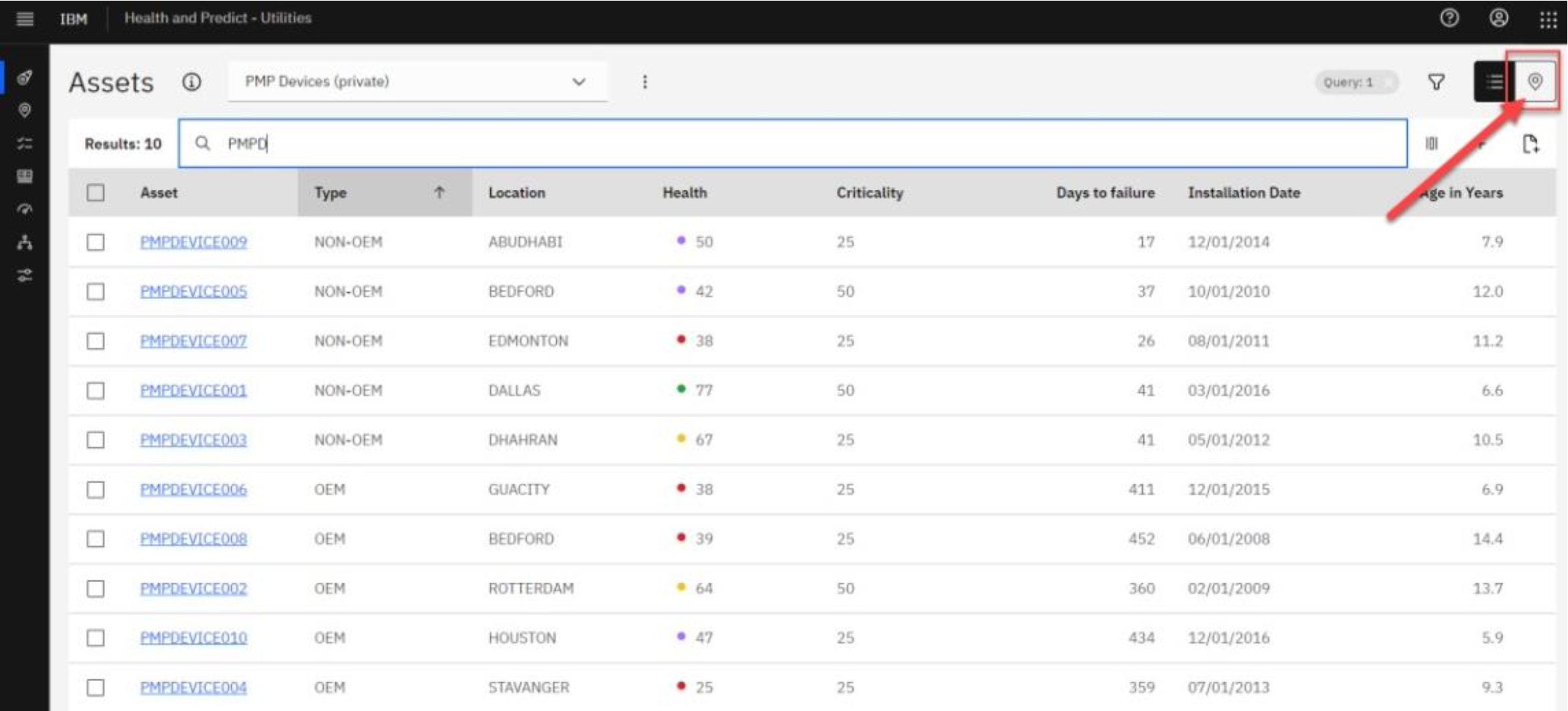Viewport: 1568px width, 711px height.
Task: Expand the PMP Devices (private) dropdown
Action: (x=417, y=82)
